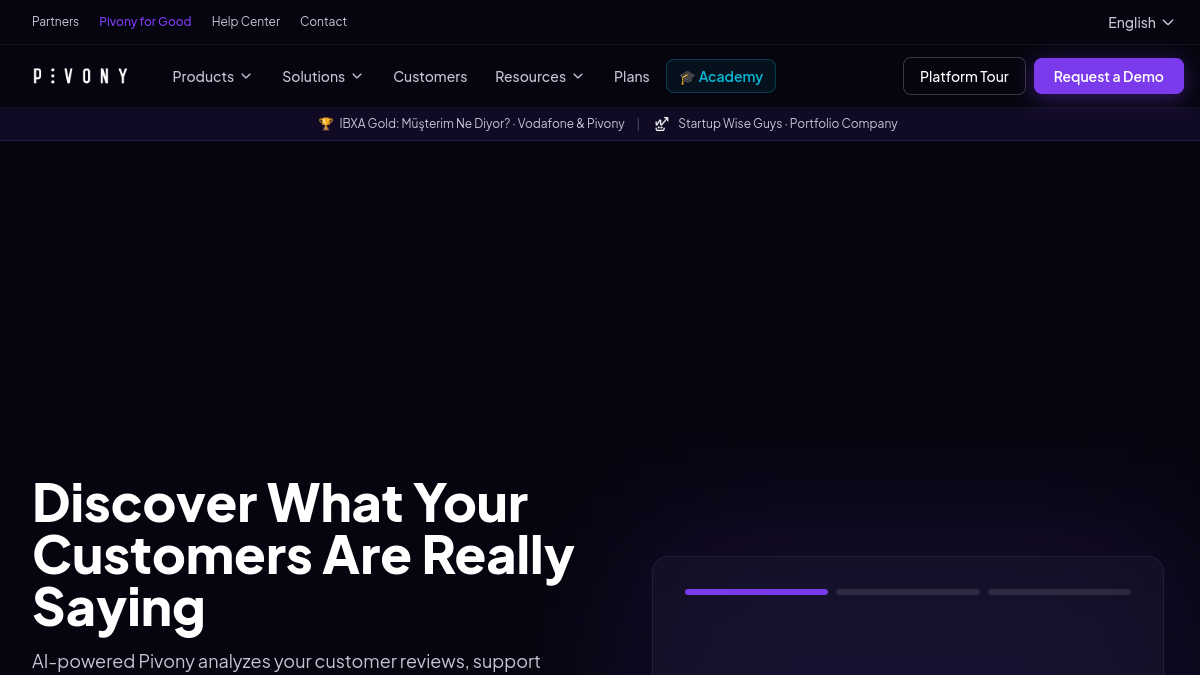Open the Resources dropdown

539,77
